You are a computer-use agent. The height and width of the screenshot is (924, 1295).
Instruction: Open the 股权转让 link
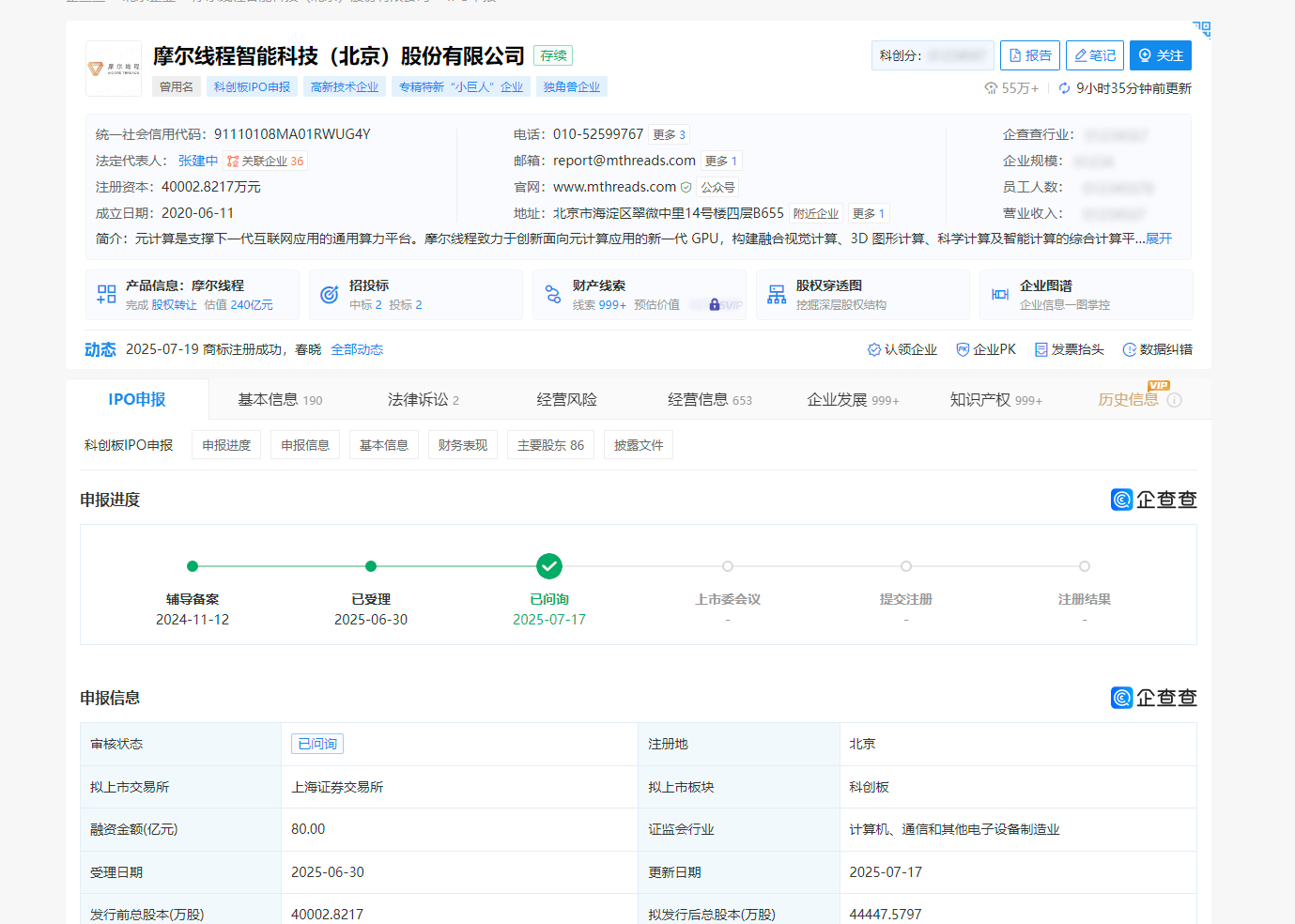point(175,305)
